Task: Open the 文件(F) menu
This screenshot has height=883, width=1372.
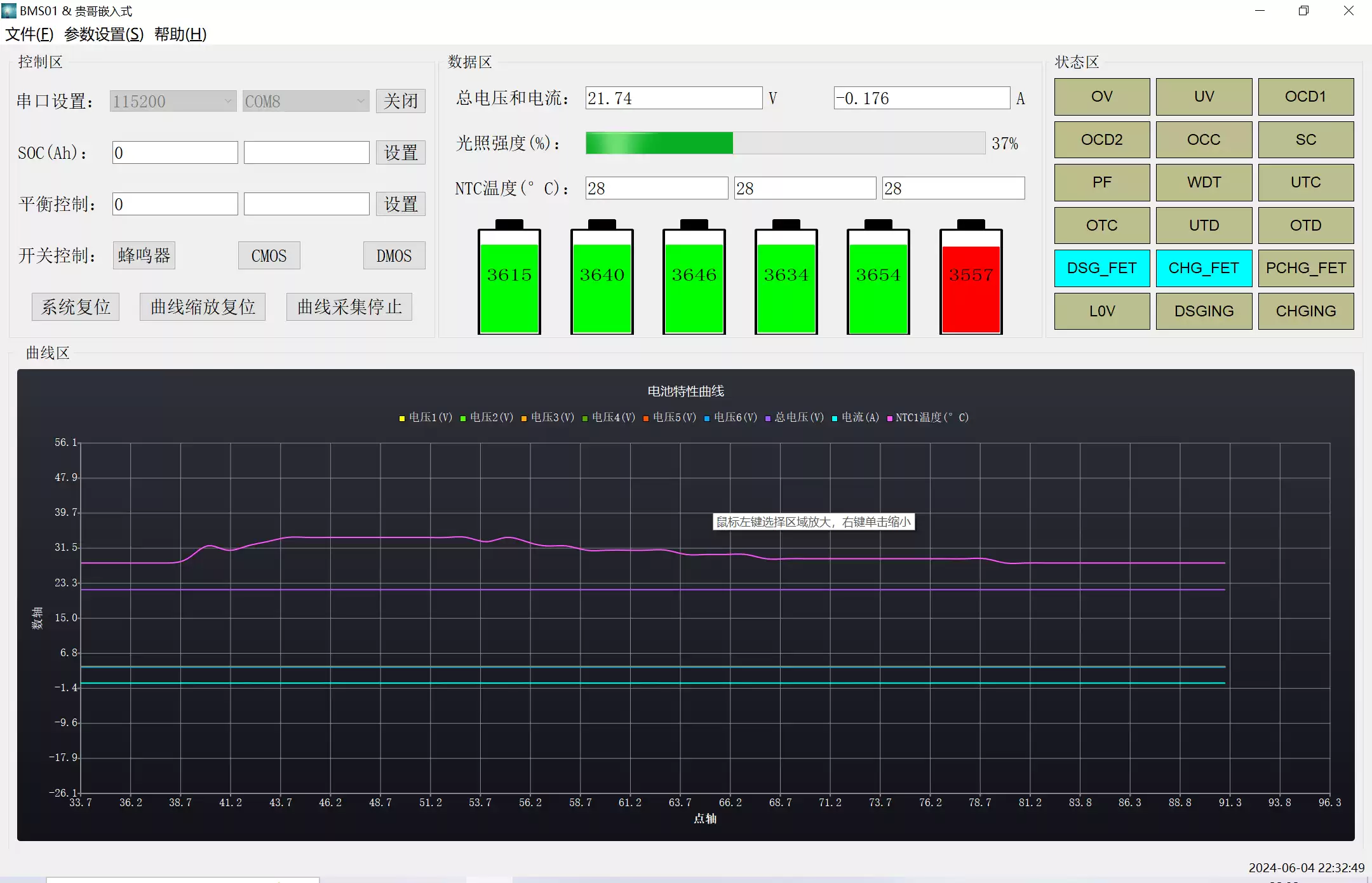Action: tap(29, 34)
